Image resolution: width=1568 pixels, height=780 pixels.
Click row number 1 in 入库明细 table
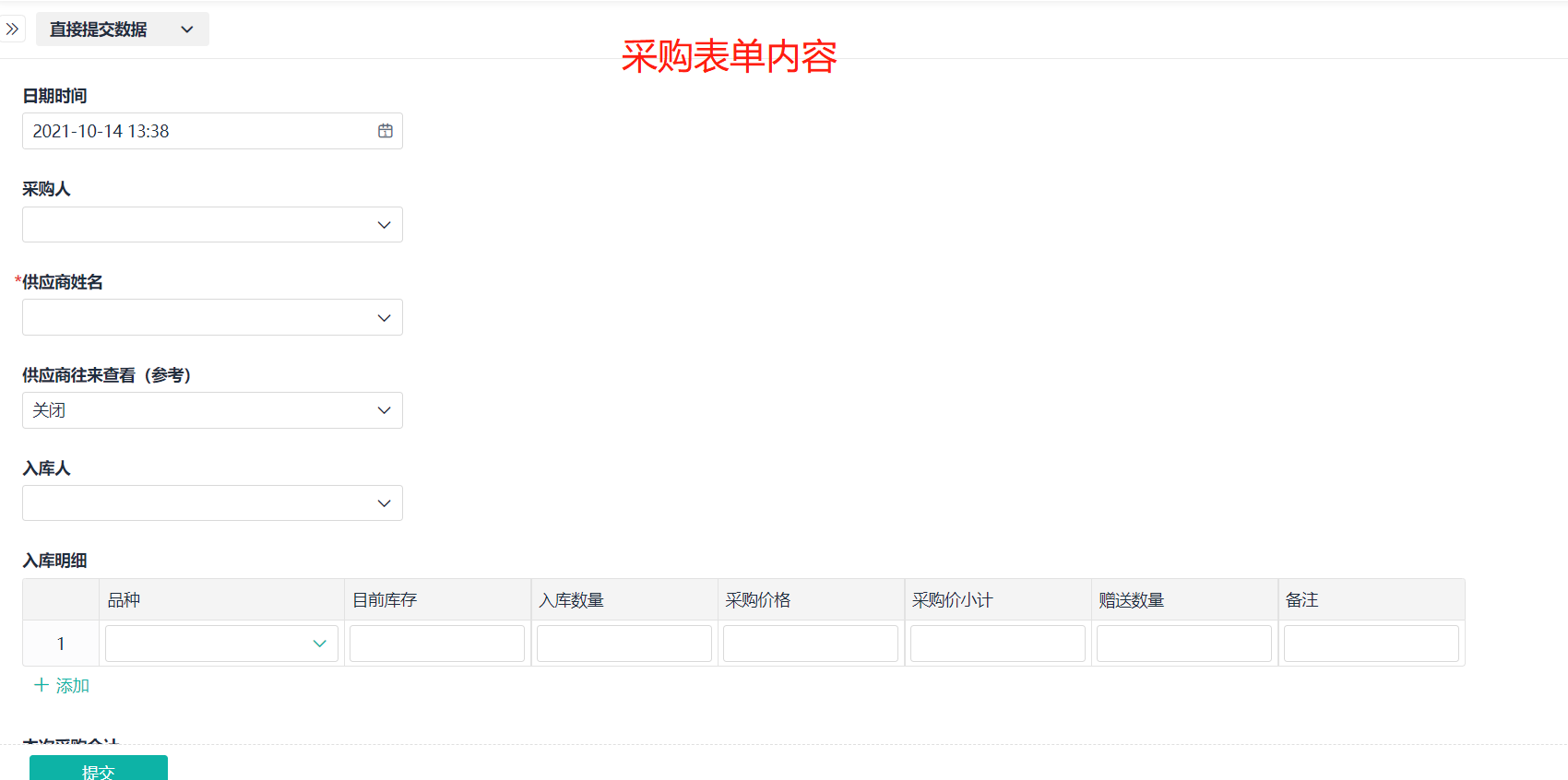coord(61,644)
